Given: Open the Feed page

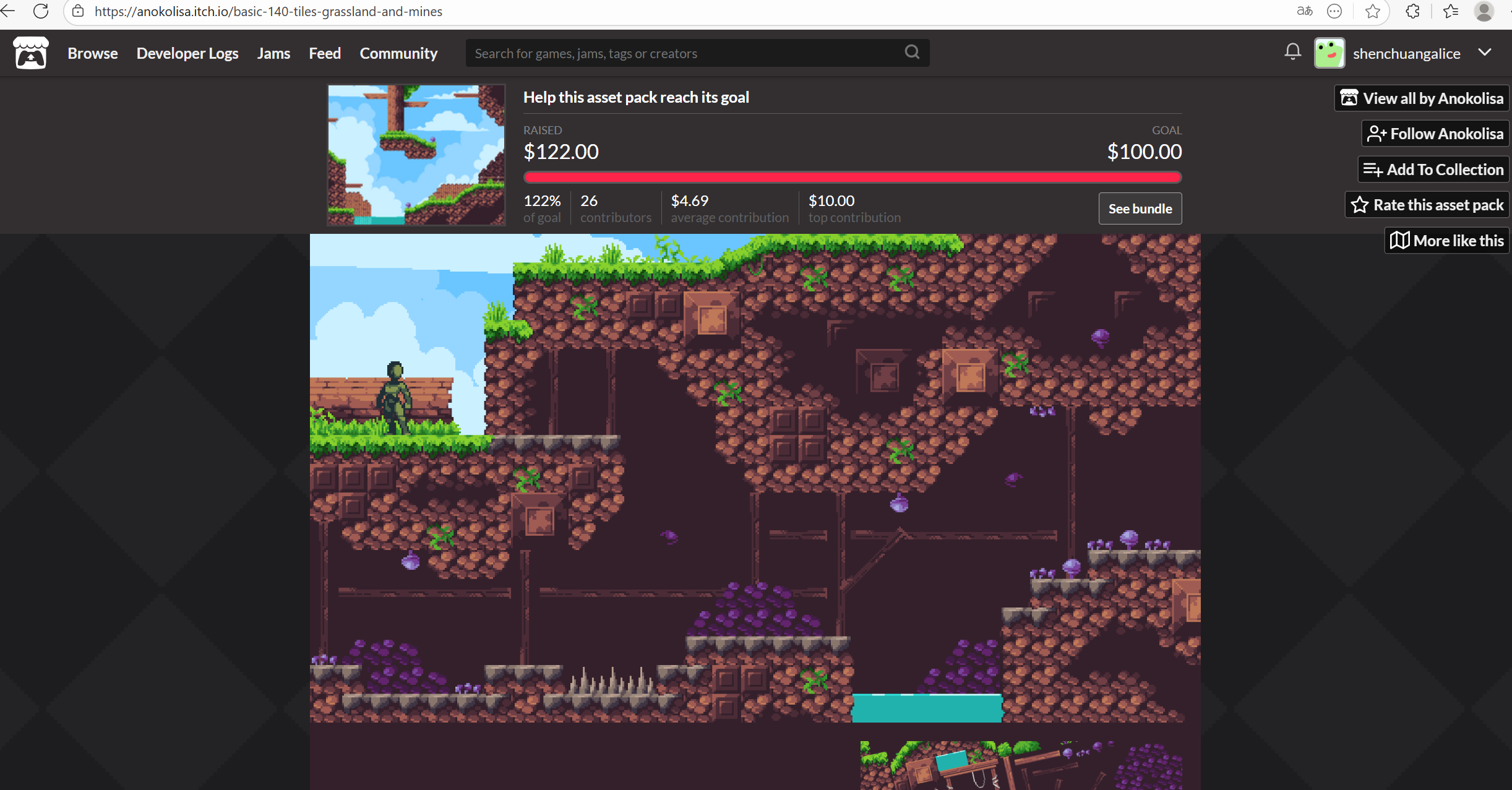Looking at the screenshot, I should 325,53.
